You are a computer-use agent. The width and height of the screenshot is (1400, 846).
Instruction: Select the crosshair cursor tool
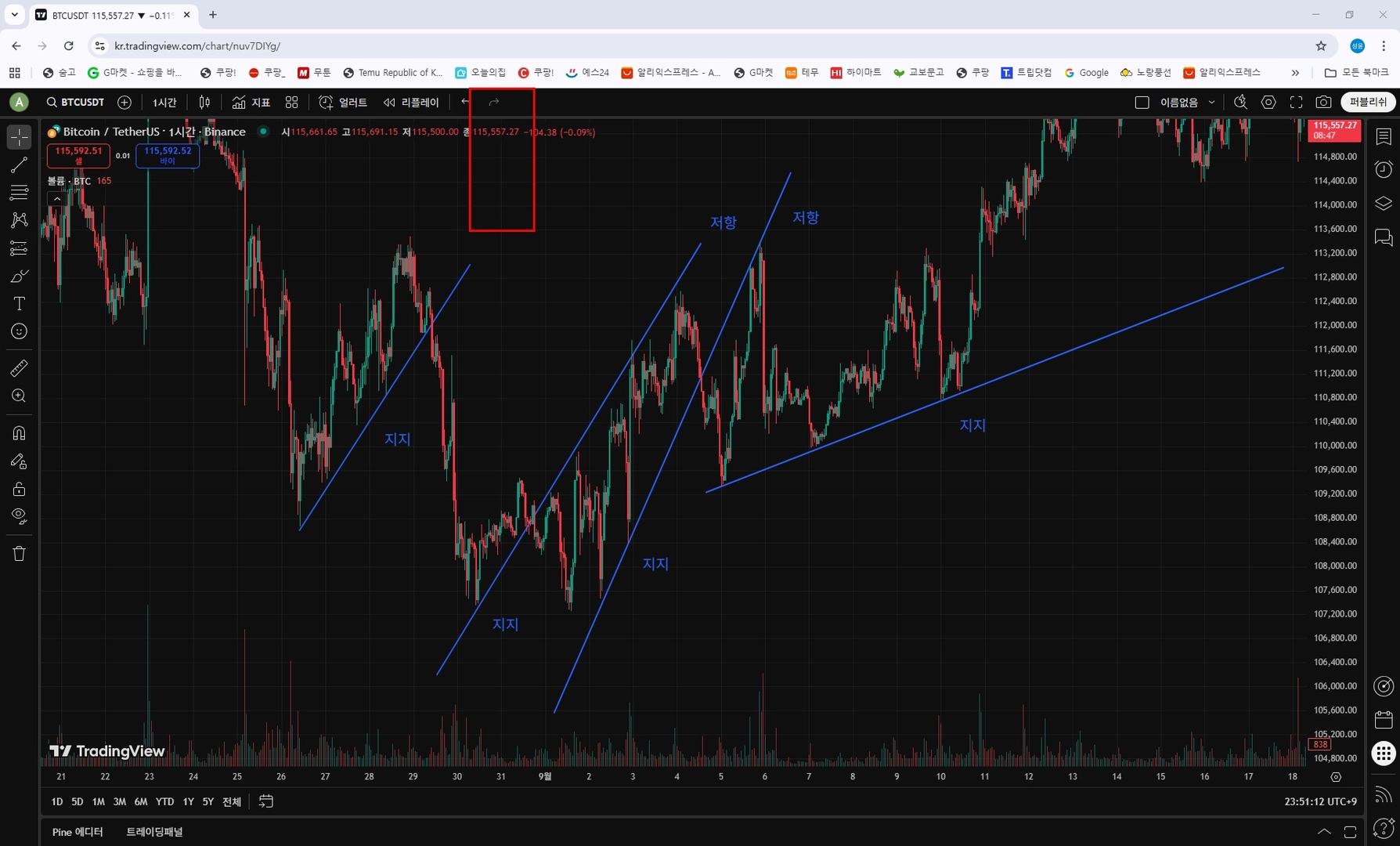19,137
